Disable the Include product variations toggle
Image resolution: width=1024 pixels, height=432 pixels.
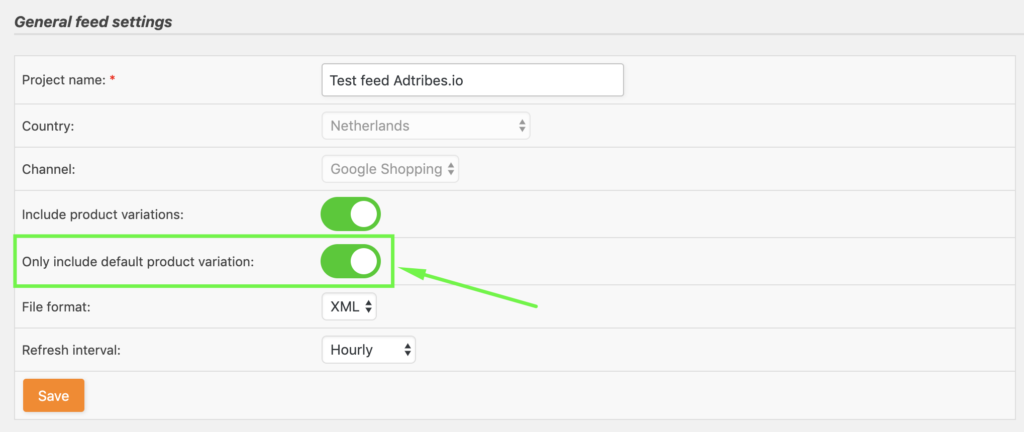pyautogui.click(x=350, y=214)
